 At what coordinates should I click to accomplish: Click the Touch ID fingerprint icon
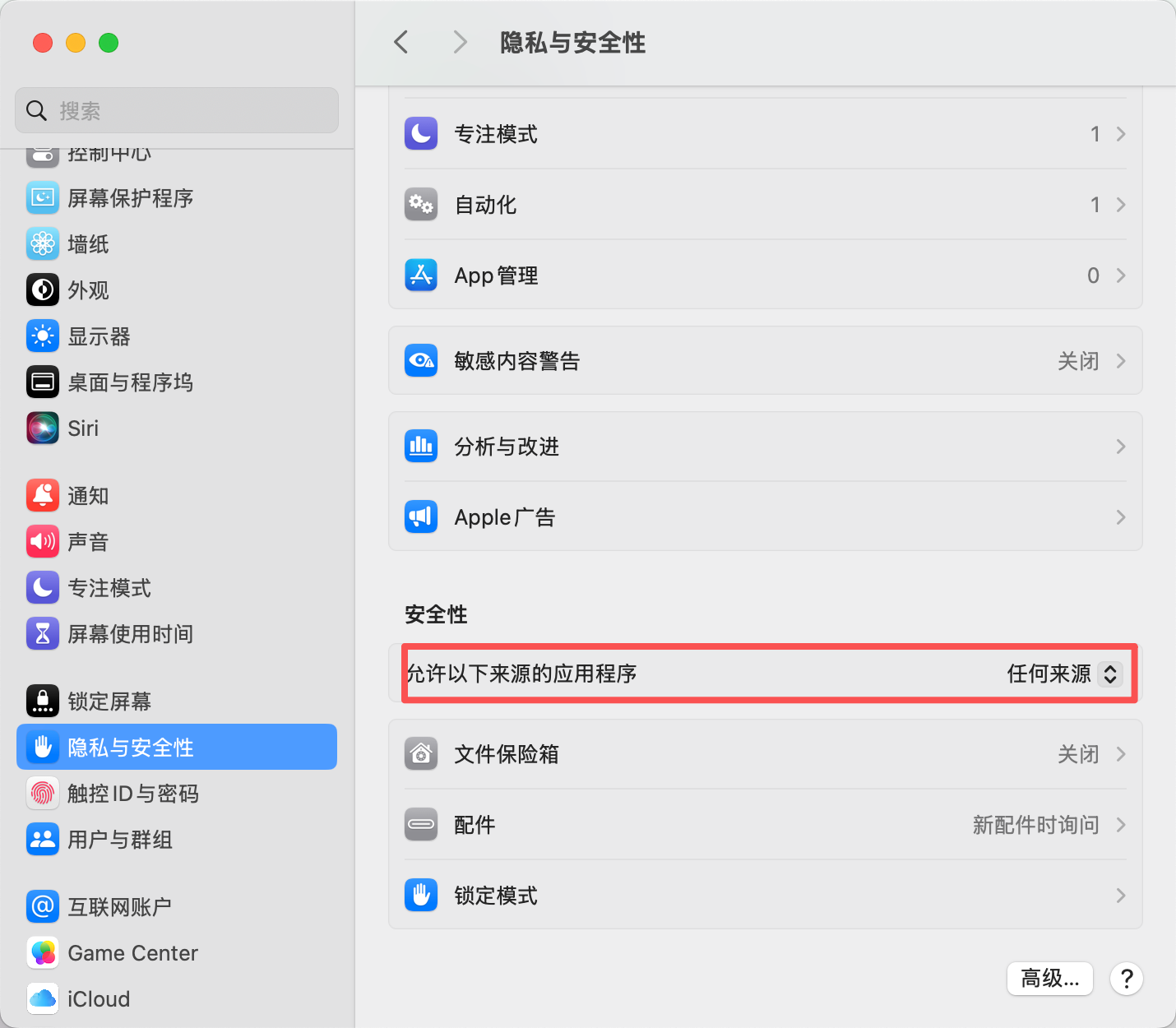click(43, 794)
